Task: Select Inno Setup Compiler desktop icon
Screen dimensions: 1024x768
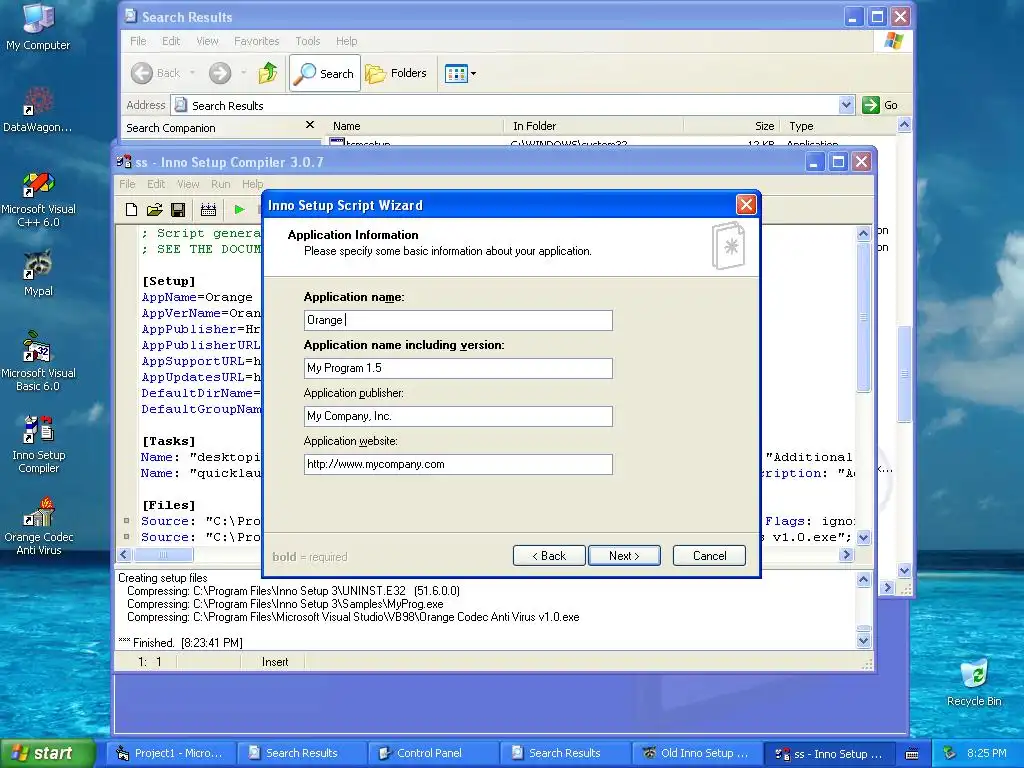Action: [38, 444]
